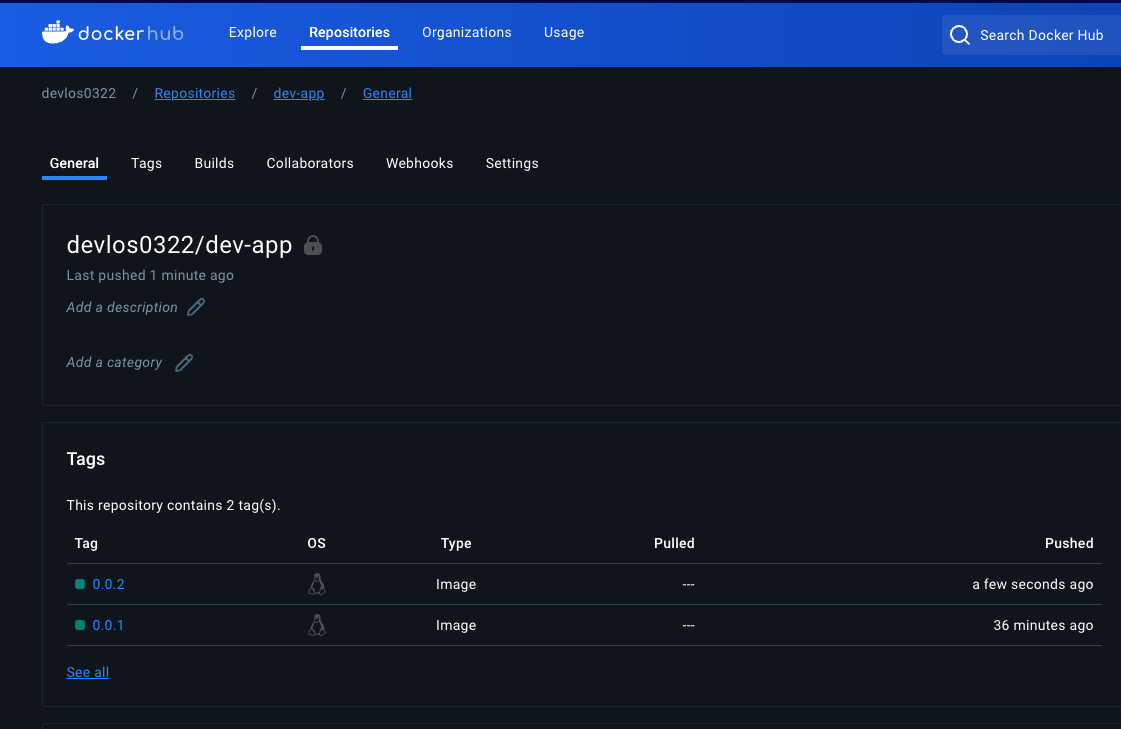Click the Type column header
Screen dimensions: 1121x729
(456, 543)
